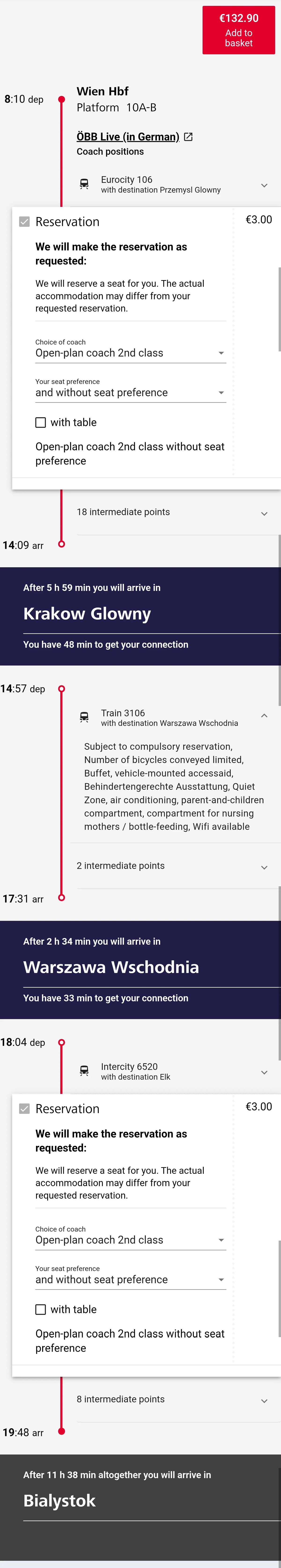This screenshot has width=281, height=1568.
Task: Click the Wien Hbf departure stop marker
Action: [x=61, y=99]
